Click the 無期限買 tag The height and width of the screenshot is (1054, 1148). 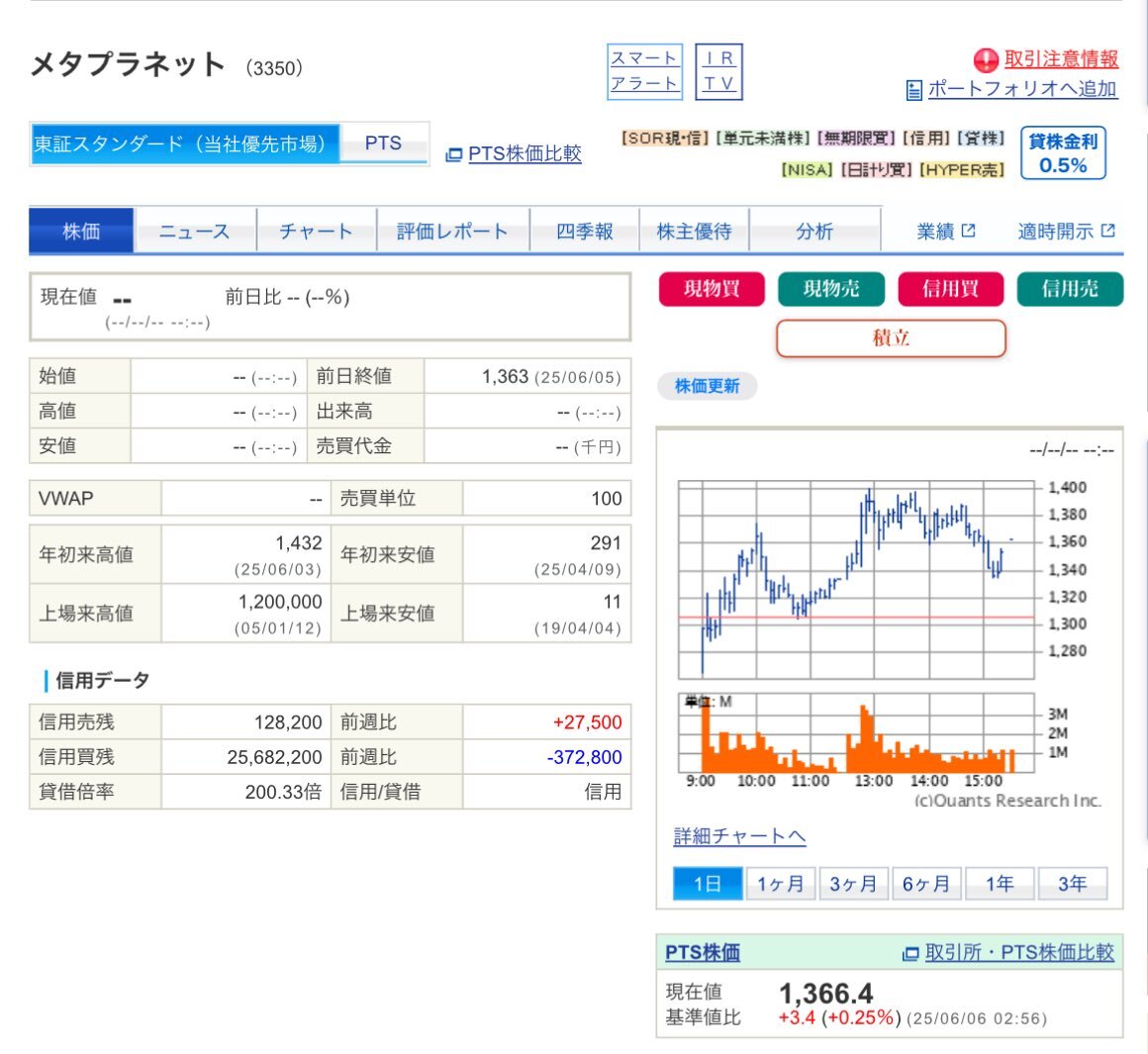856,139
